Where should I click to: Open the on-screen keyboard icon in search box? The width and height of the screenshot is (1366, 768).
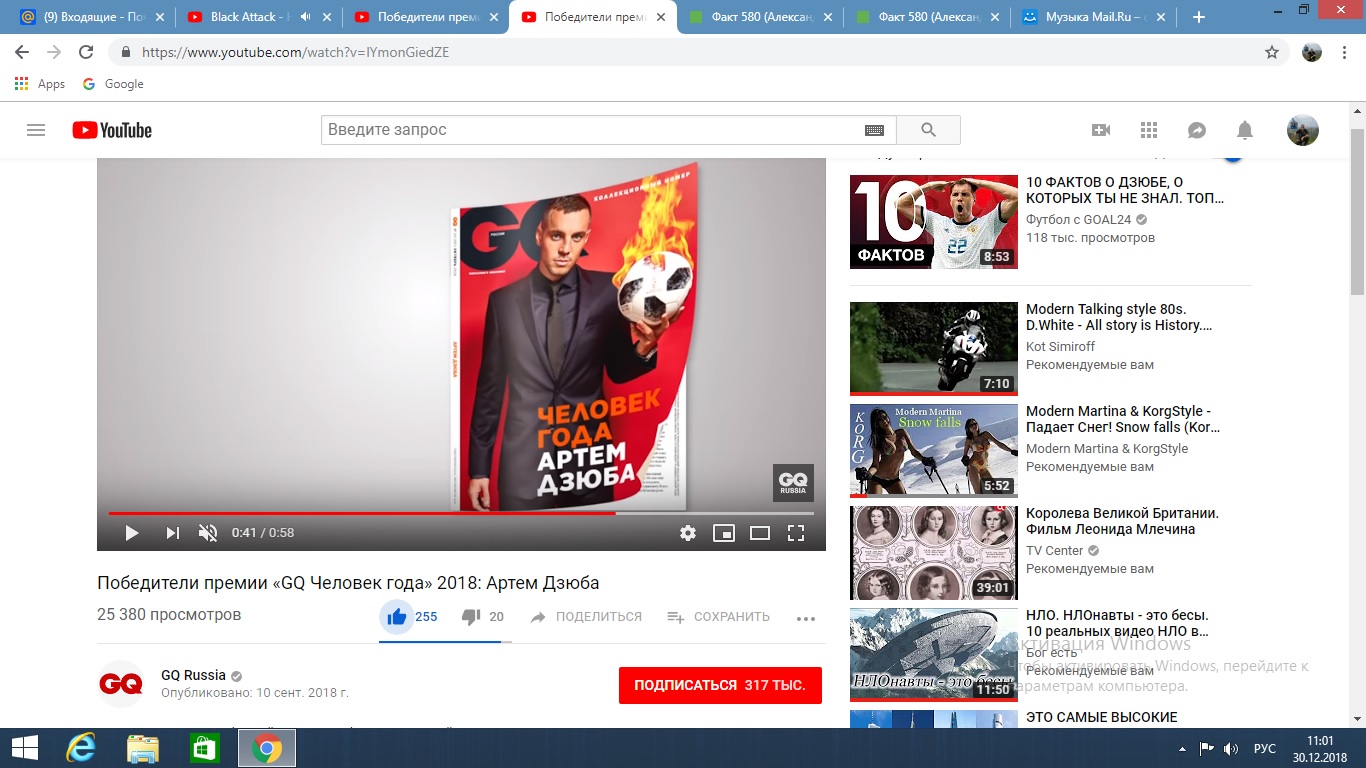(x=874, y=130)
